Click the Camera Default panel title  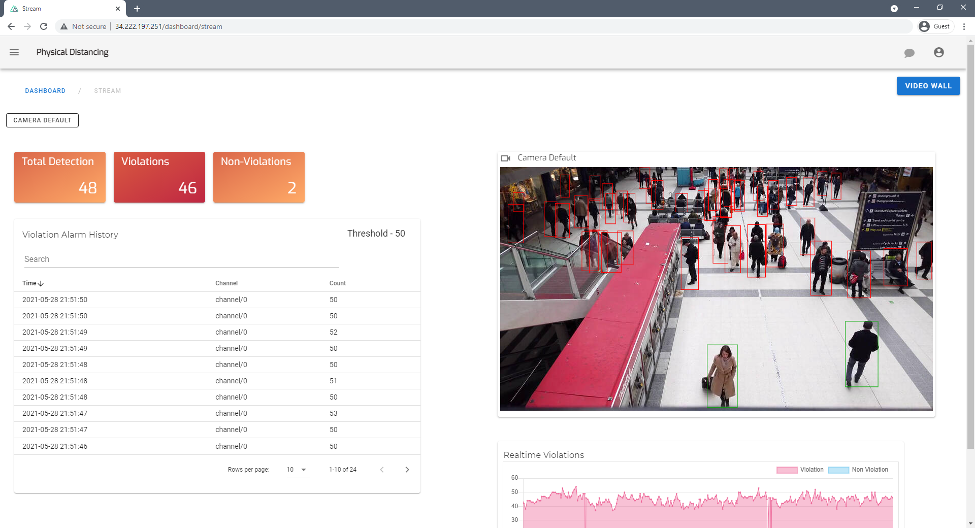click(x=546, y=158)
